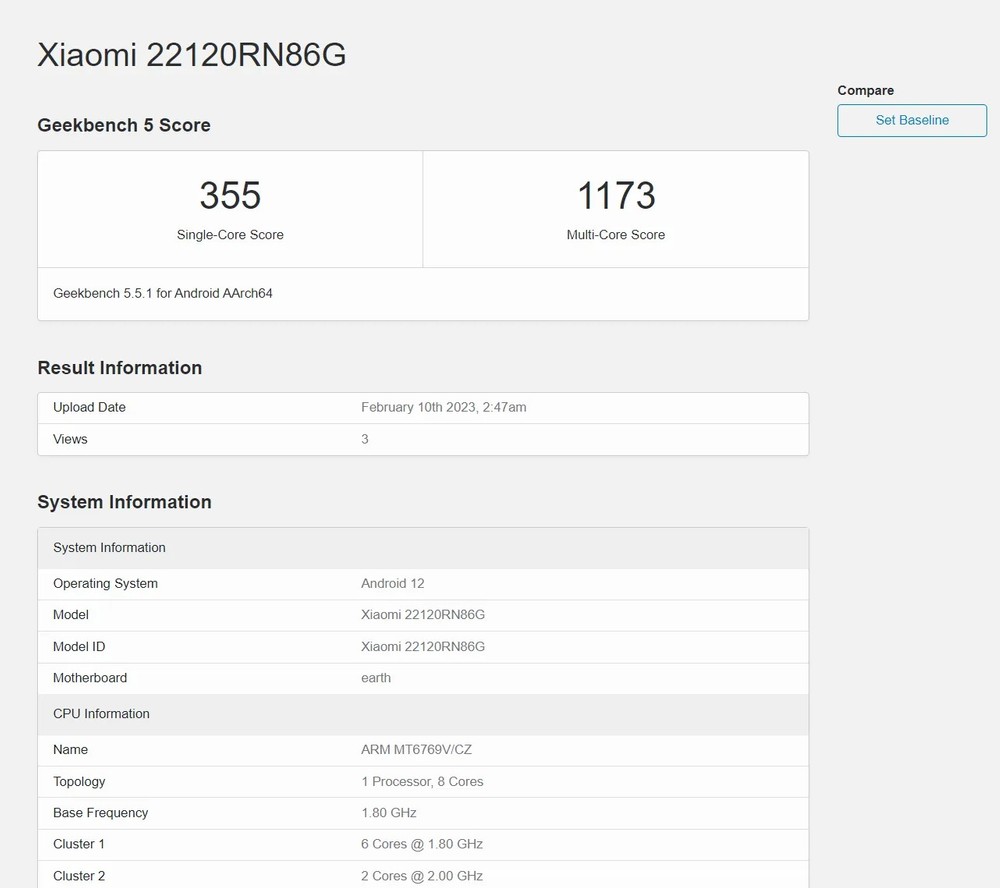Screen dimensions: 1000x888
Task: Click the Geekbench 5 Score heading
Action: tap(124, 125)
